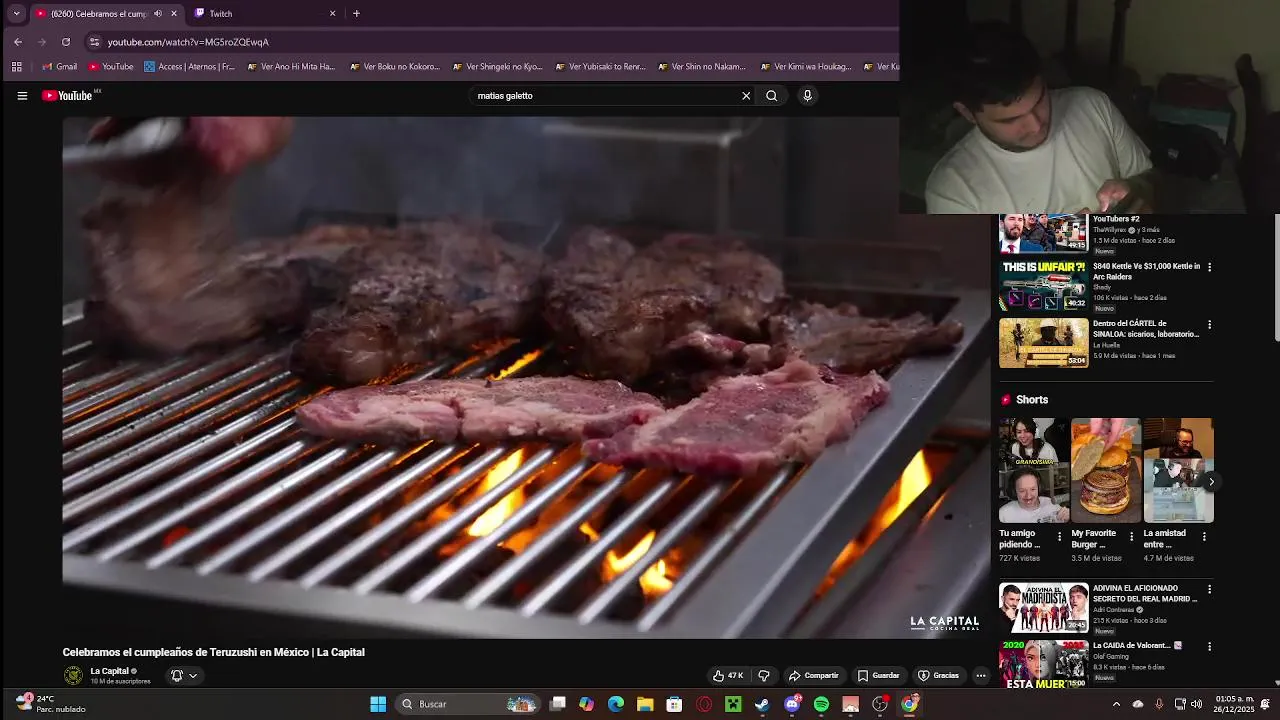1280x720 pixels.
Task: Clear the search text with the X
Action: pyautogui.click(x=746, y=96)
